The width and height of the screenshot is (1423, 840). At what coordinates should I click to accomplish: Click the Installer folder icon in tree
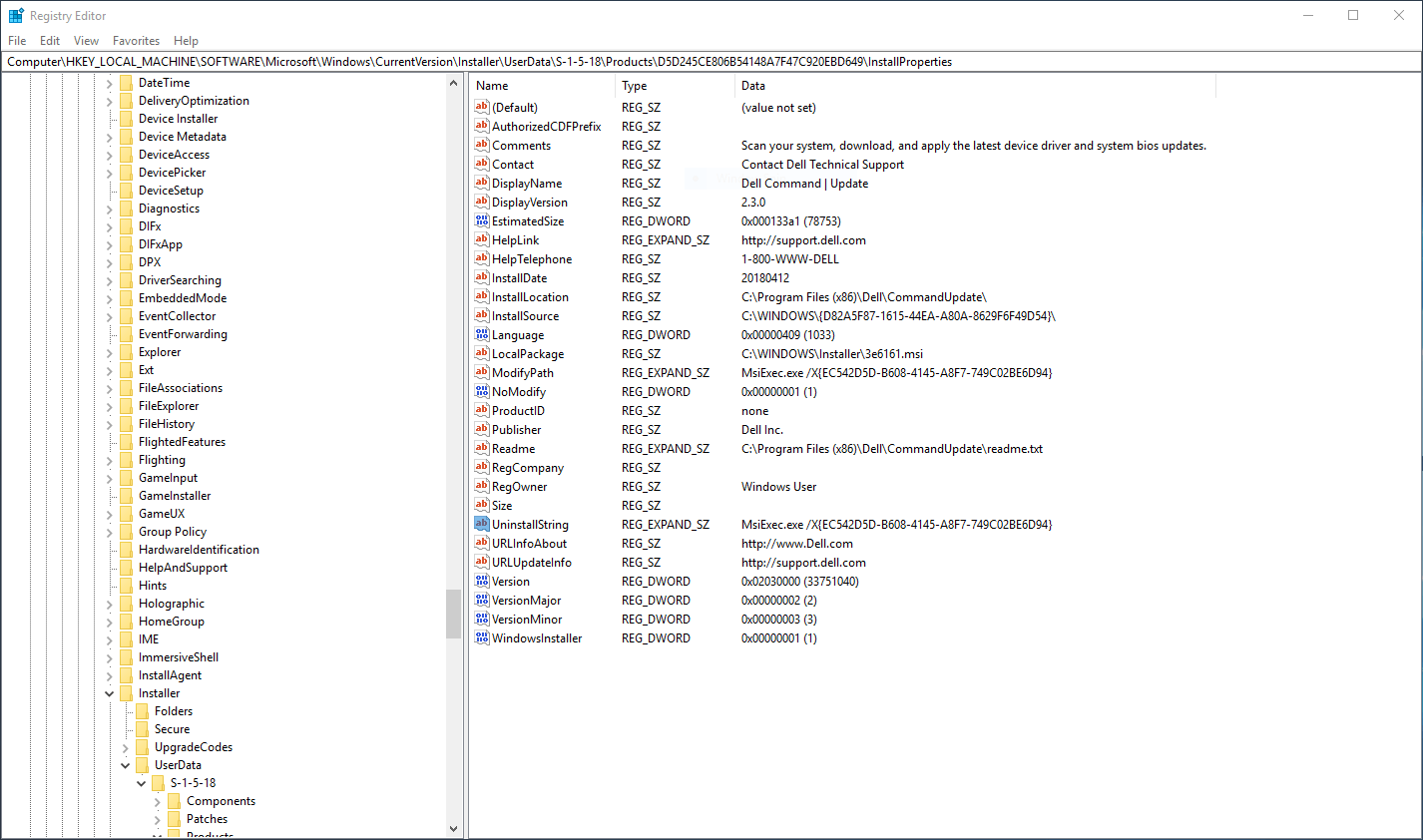127,693
